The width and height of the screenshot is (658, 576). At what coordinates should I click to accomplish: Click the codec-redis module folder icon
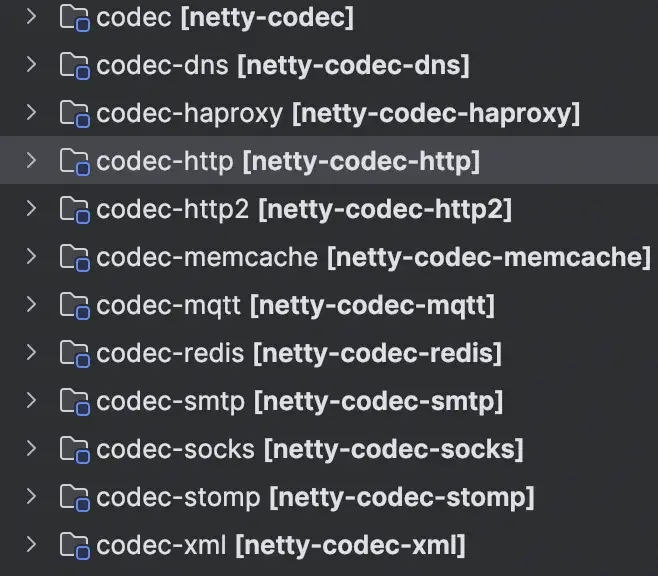coord(75,353)
